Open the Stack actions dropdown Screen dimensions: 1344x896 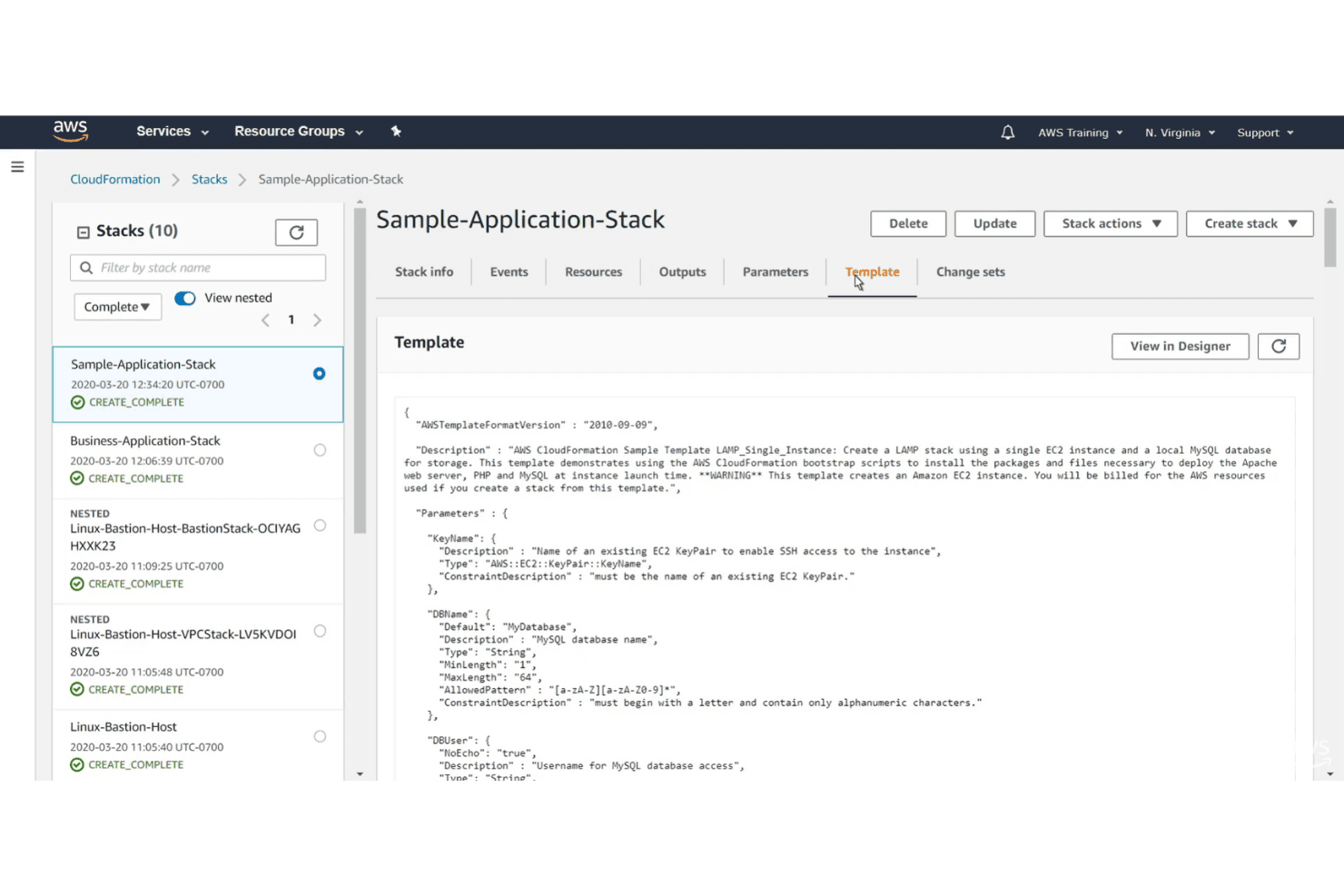[1111, 223]
